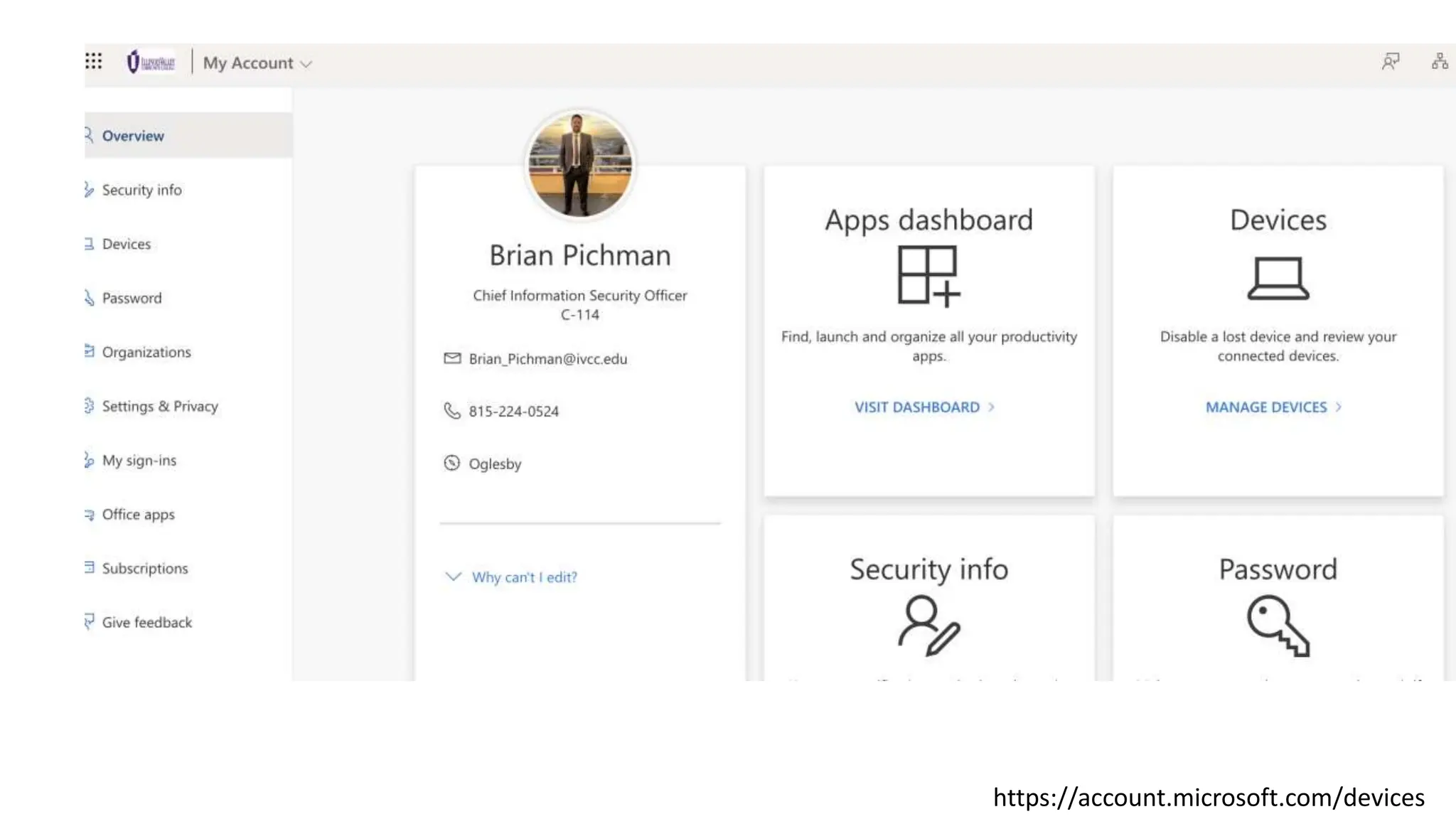1456x819 pixels.
Task: Click the Give feedback sidebar icon
Action: 89,622
